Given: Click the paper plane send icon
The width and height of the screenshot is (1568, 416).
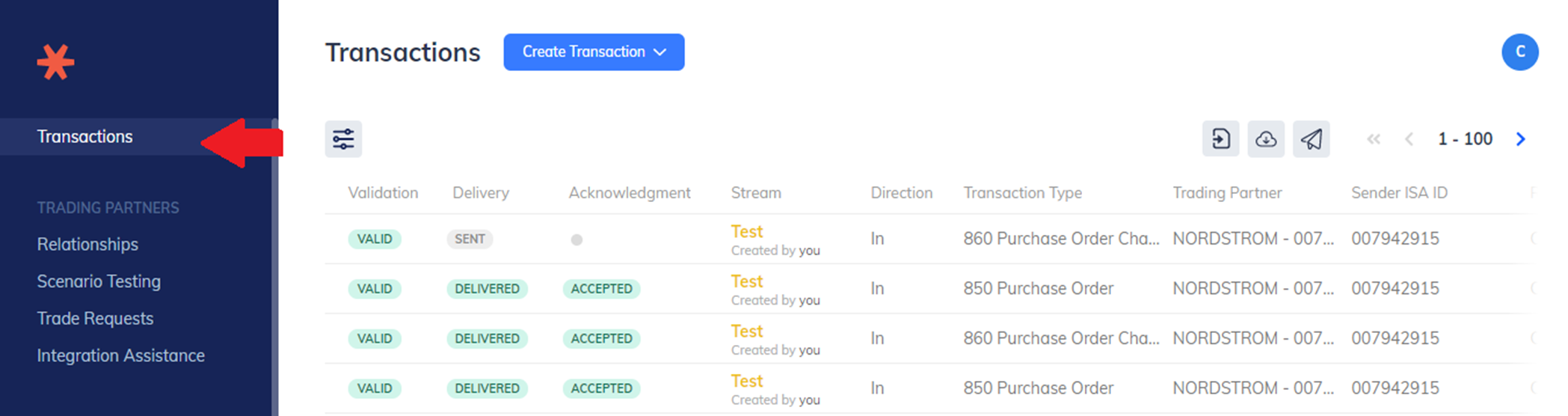Looking at the screenshot, I should tap(1312, 139).
